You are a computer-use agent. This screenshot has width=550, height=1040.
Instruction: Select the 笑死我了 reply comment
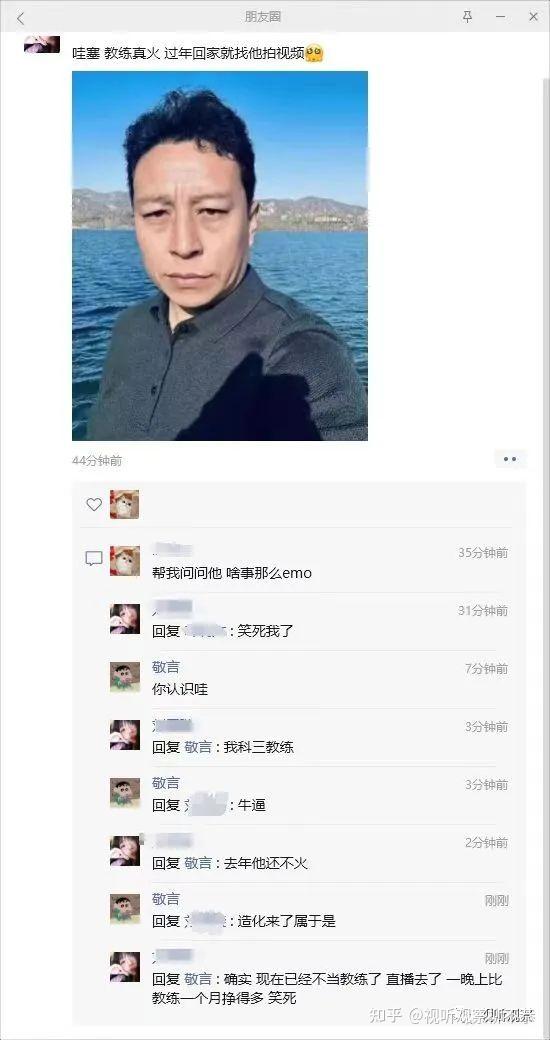click(223, 631)
